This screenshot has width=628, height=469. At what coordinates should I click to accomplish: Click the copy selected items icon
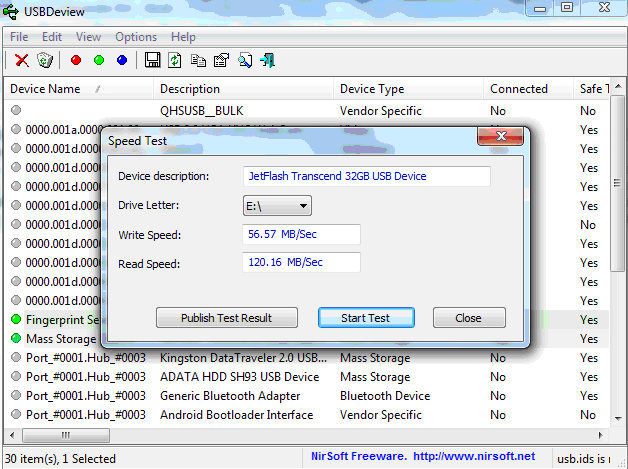pos(198,60)
